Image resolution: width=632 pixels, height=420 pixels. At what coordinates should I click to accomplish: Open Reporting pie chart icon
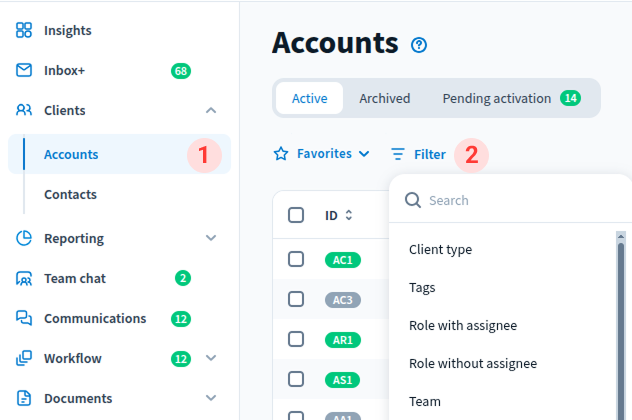tap(24, 238)
